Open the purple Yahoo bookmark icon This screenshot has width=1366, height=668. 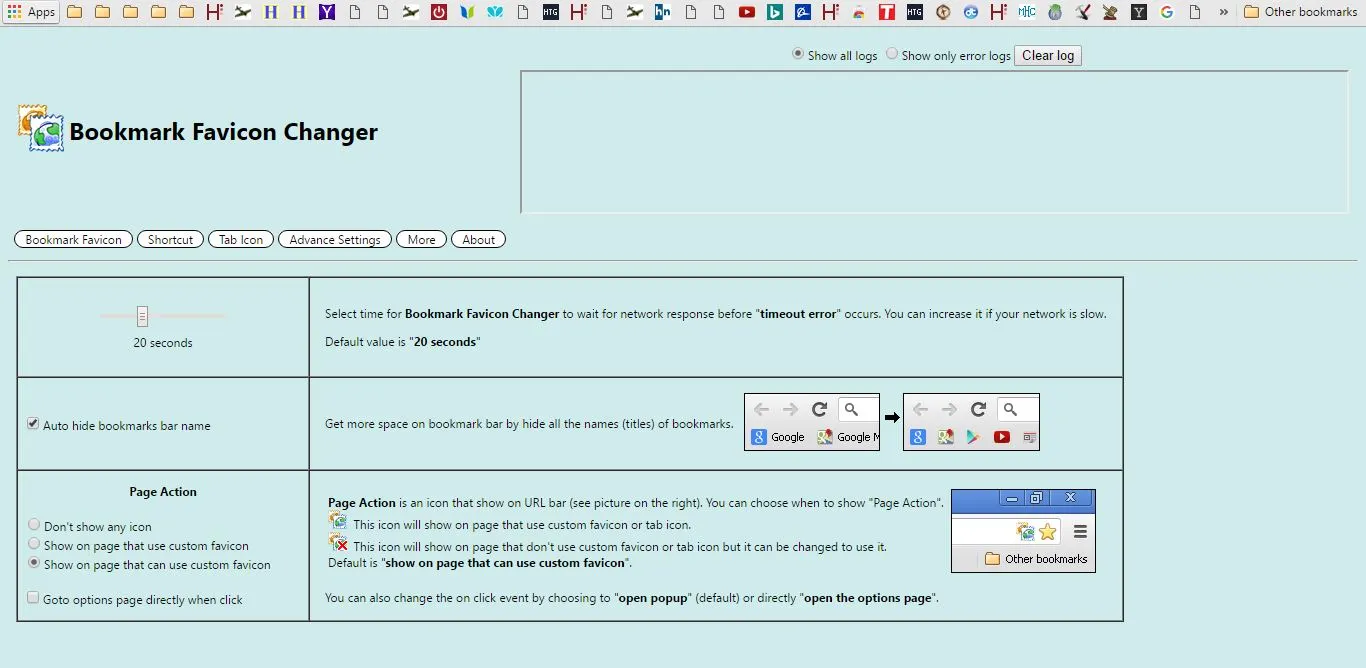coord(327,12)
